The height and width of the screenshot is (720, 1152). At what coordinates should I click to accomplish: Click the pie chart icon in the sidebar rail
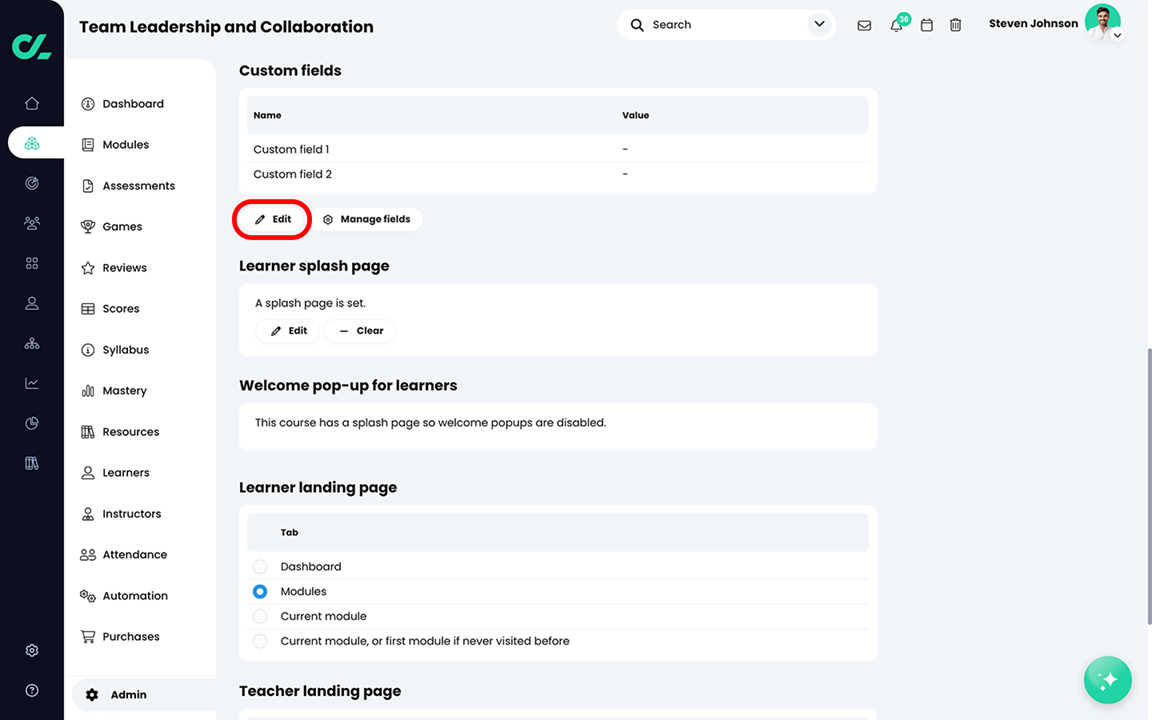31,422
